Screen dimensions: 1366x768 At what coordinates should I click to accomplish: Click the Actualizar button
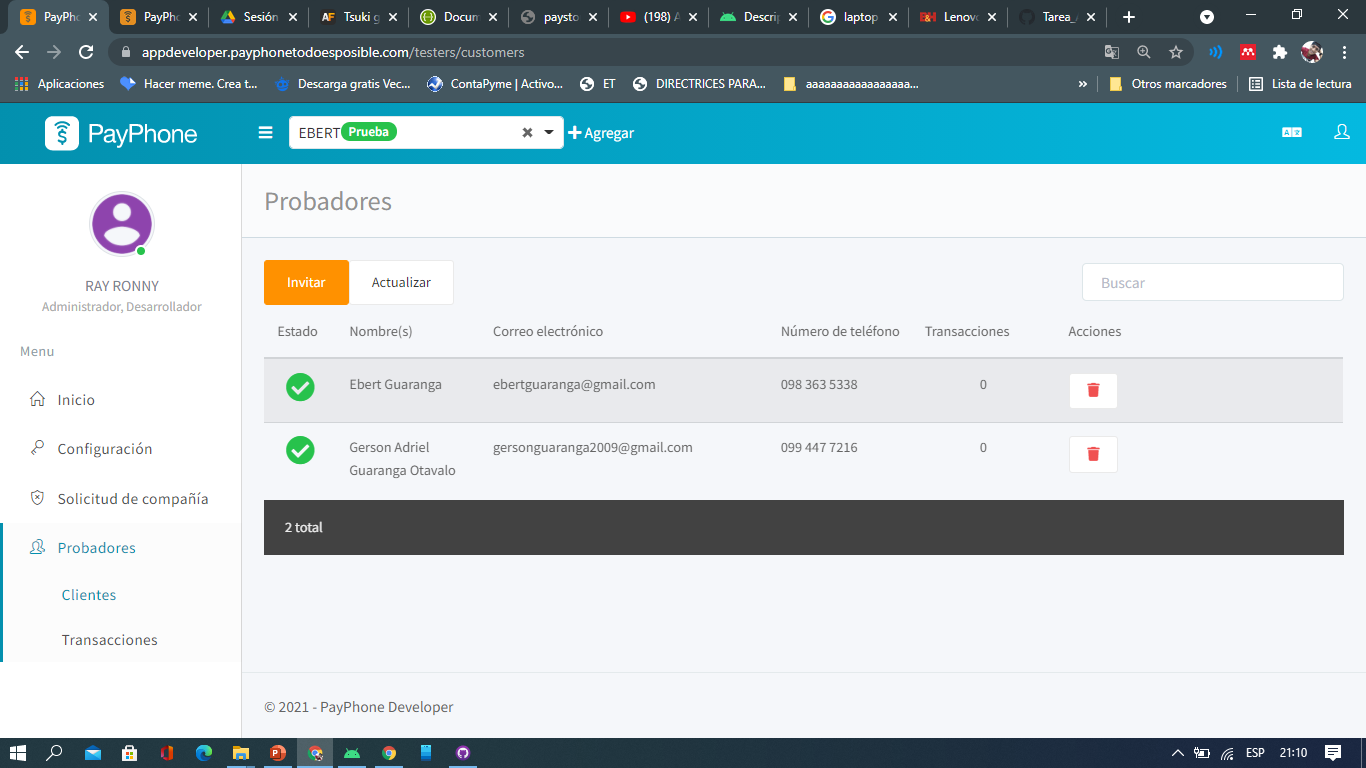click(401, 282)
